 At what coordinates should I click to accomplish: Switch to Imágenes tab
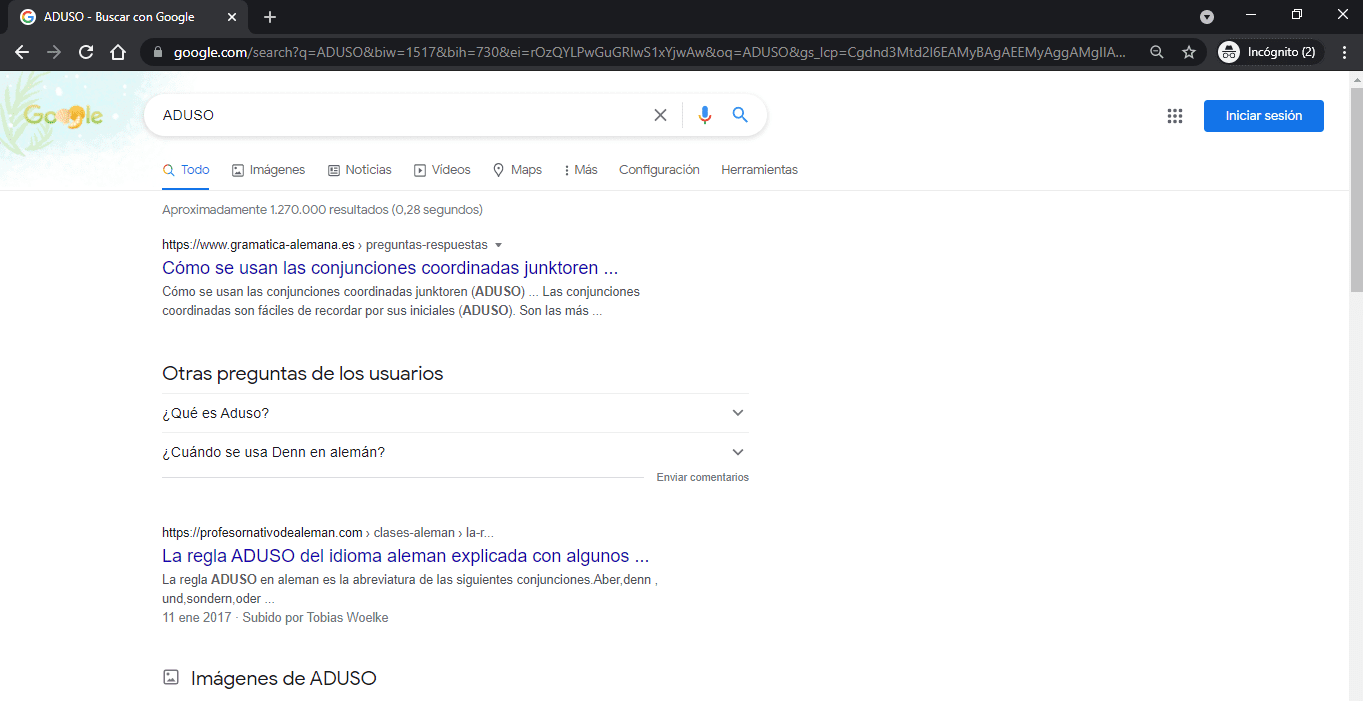[268, 170]
